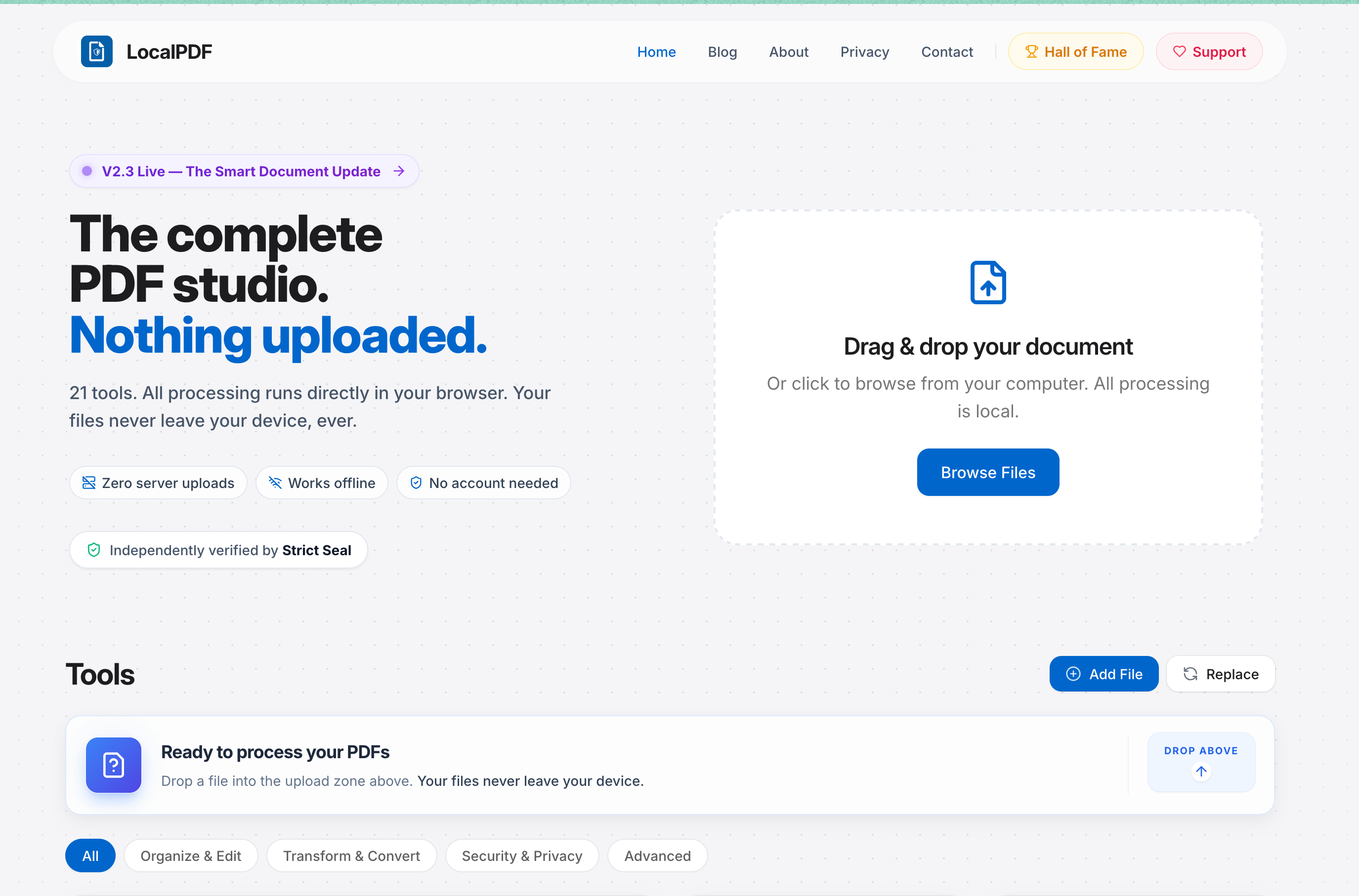Click the question-mark document icon

click(x=113, y=765)
